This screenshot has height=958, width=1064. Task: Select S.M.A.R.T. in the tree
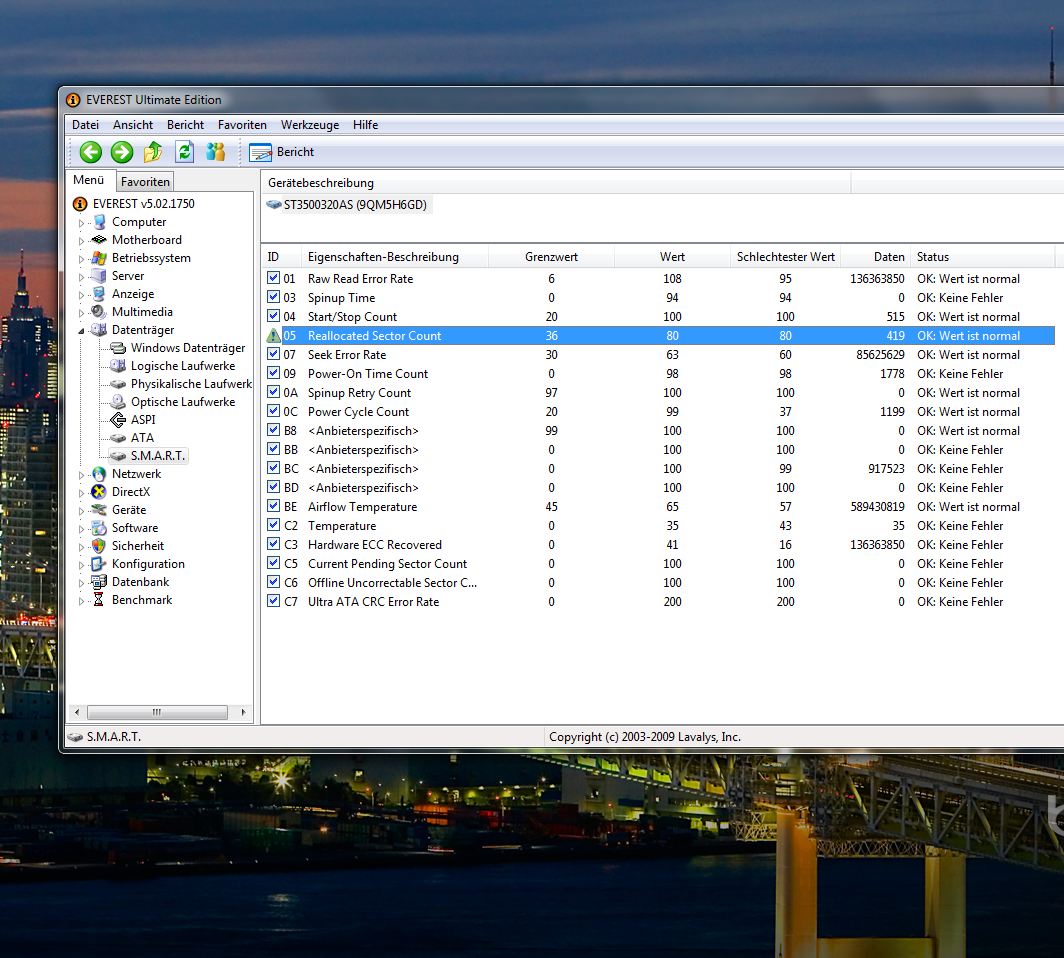click(x=158, y=456)
